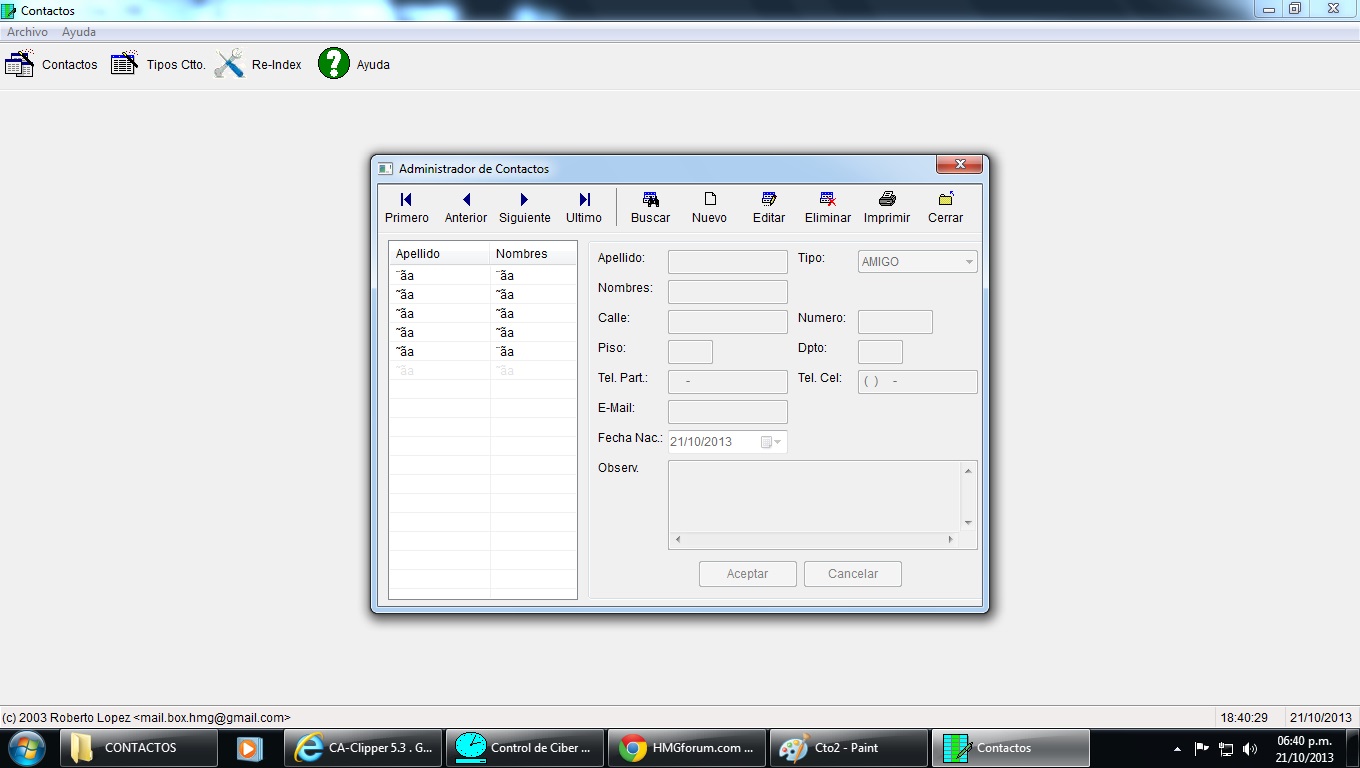Image resolution: width=1360 pixels, height=768 pixels.
Task: Go to the previous record with Anterior
Action: coord(466,208)
